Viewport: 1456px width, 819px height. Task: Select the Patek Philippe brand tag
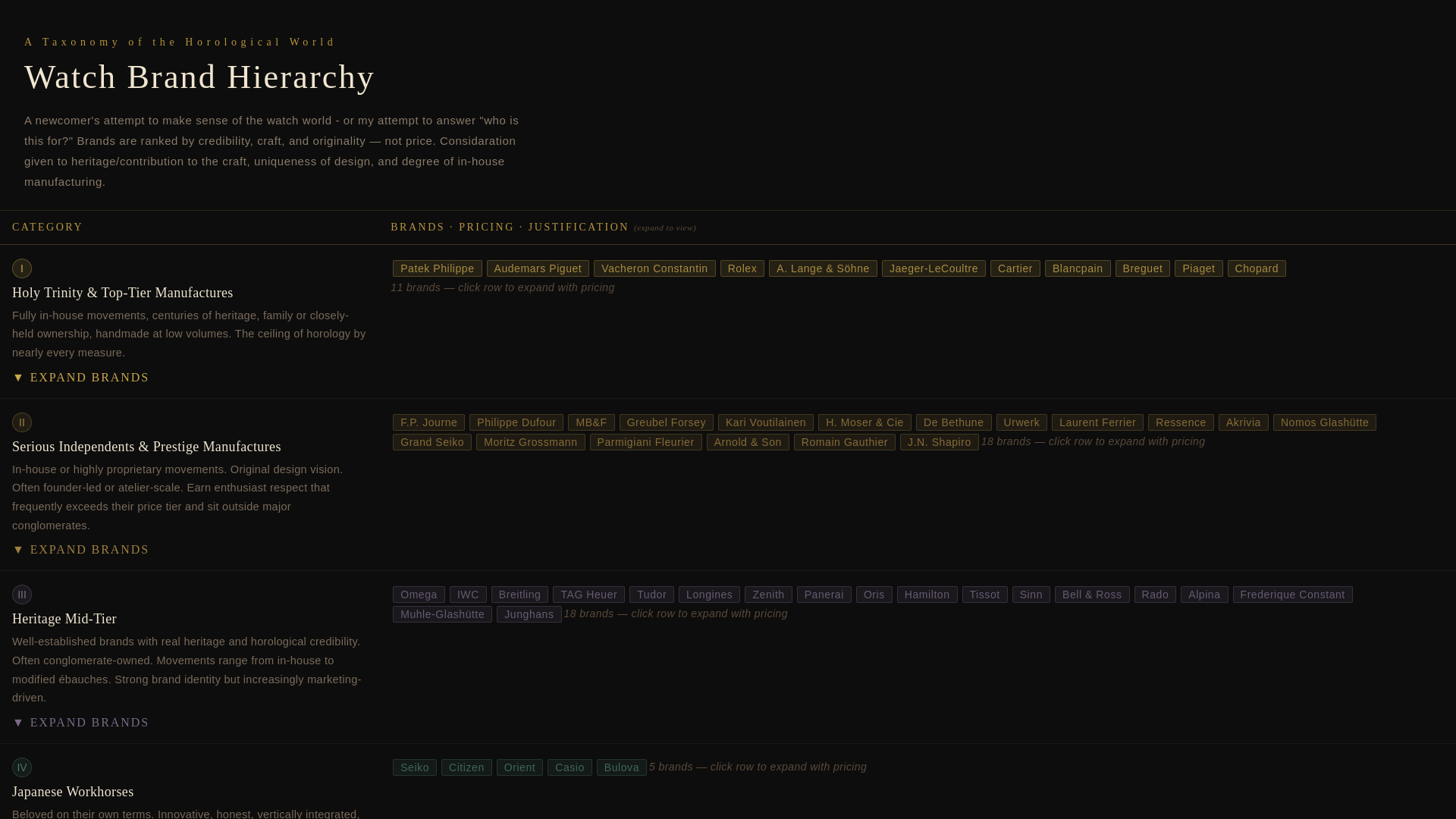[x=438, y=268]
